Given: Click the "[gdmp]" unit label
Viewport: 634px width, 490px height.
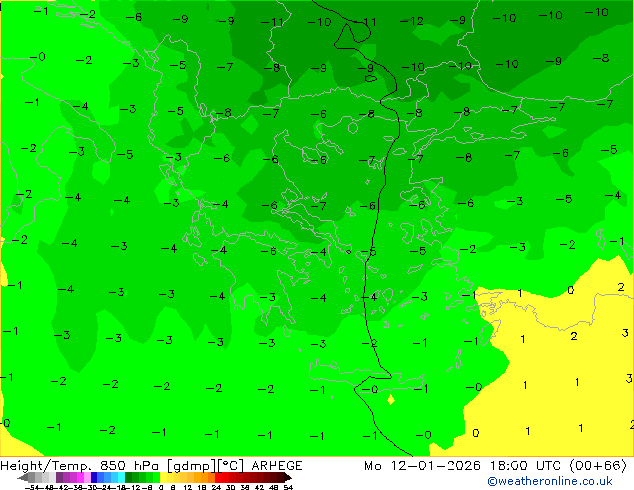Looking at the screenshot, I should pos(192,466).
